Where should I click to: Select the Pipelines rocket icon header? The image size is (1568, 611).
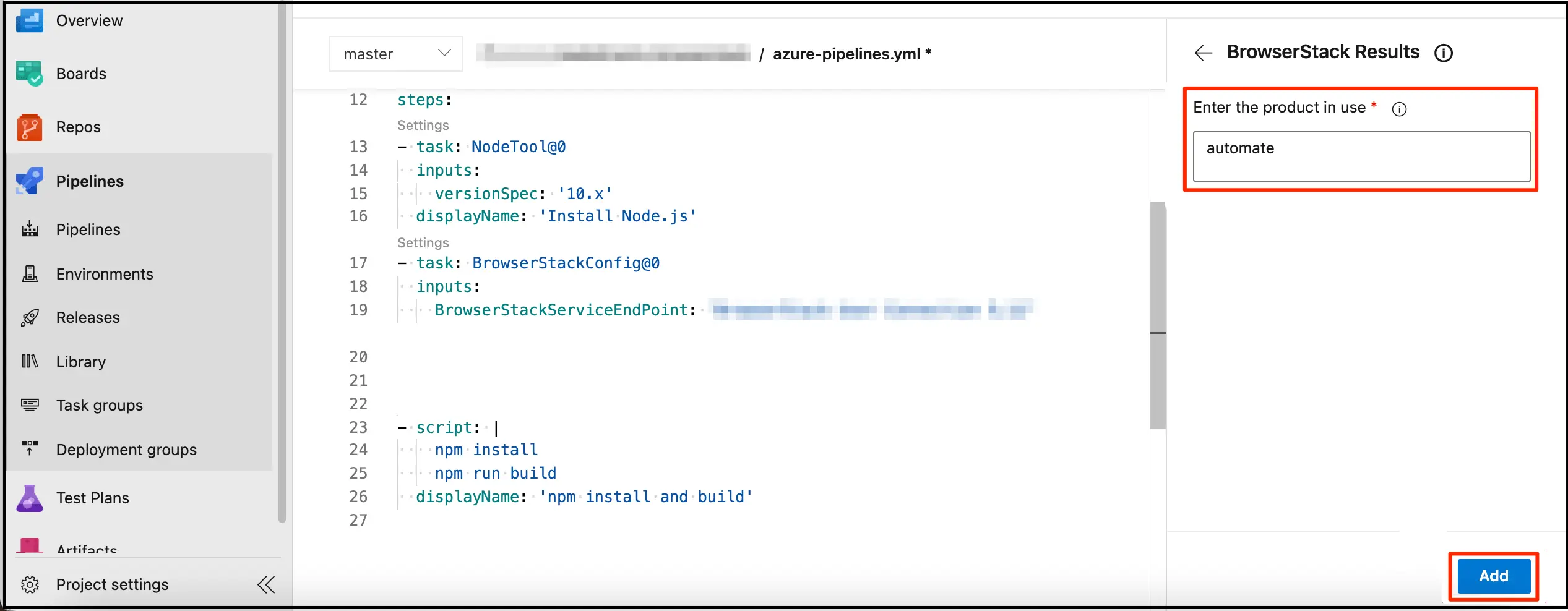tap(29, 181)
